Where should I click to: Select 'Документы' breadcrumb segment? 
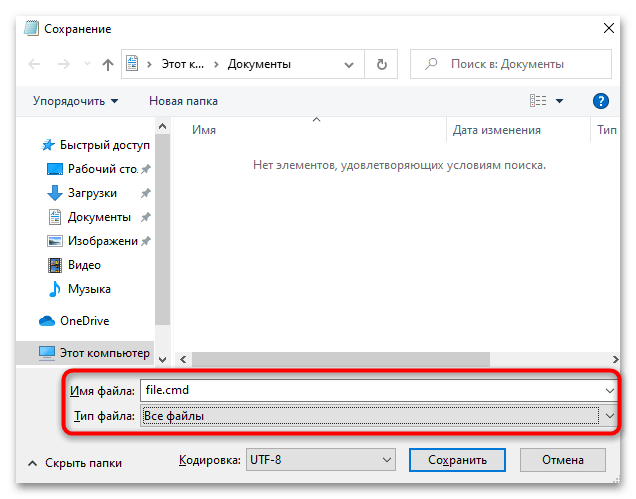pyautogui.click(x=259, y=64)
